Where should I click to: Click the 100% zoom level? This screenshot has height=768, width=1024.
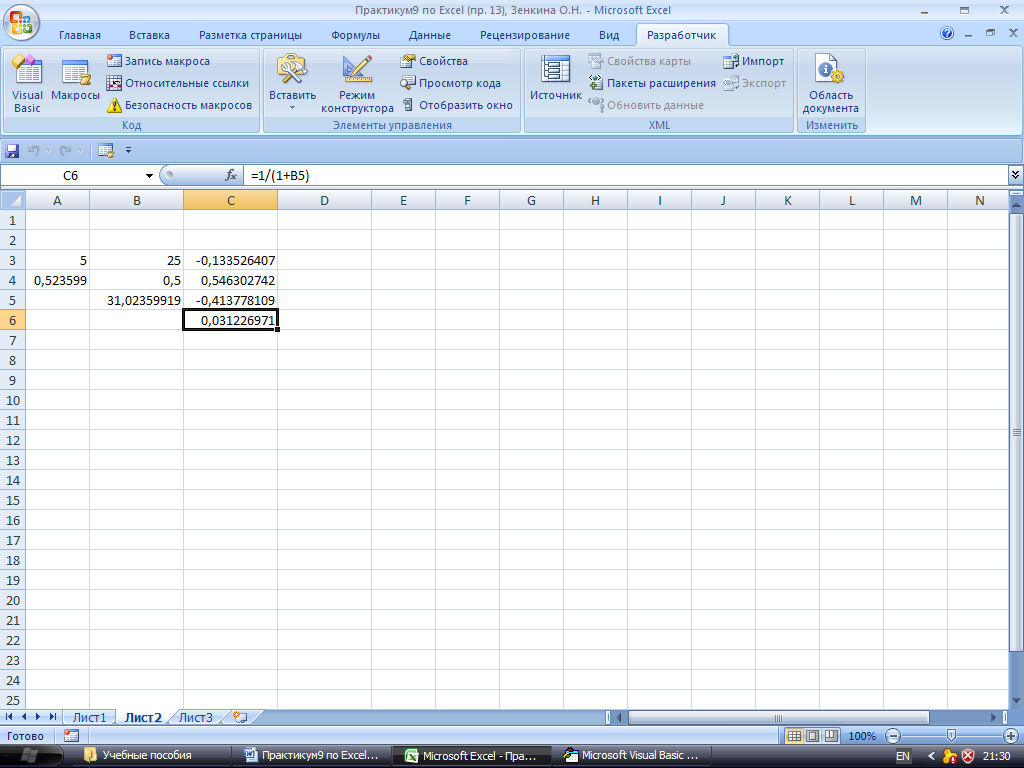click(x=862, y=736)
